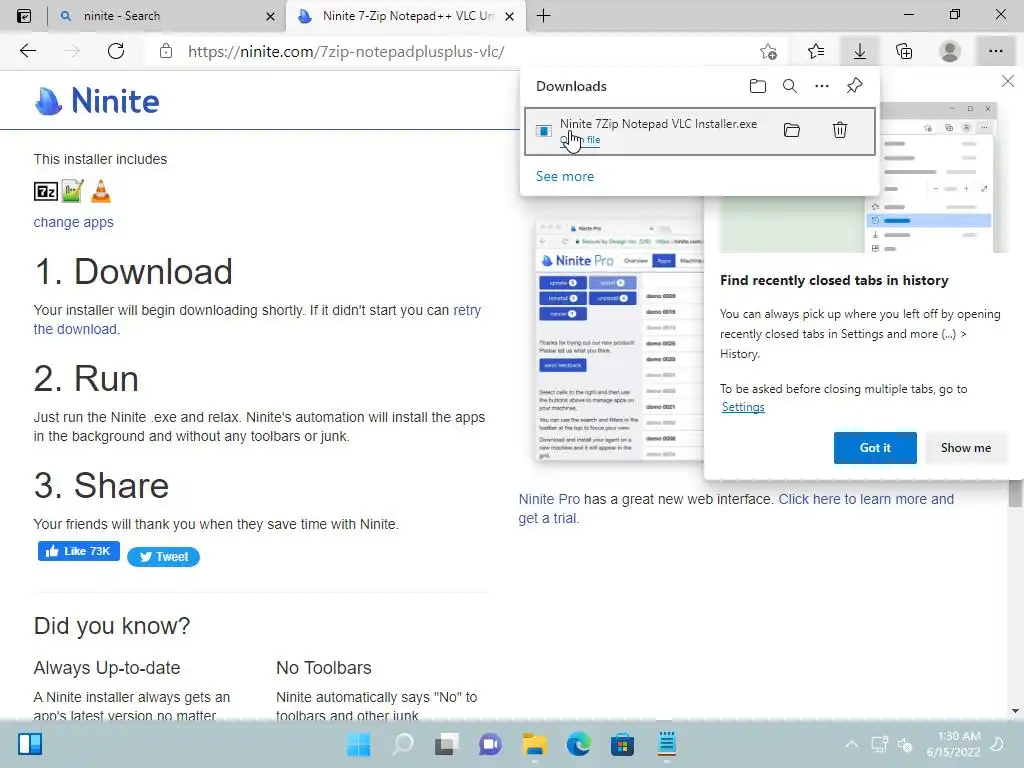Close the ninite - Search tab
1024x768 pixels.
pos(270,16)
